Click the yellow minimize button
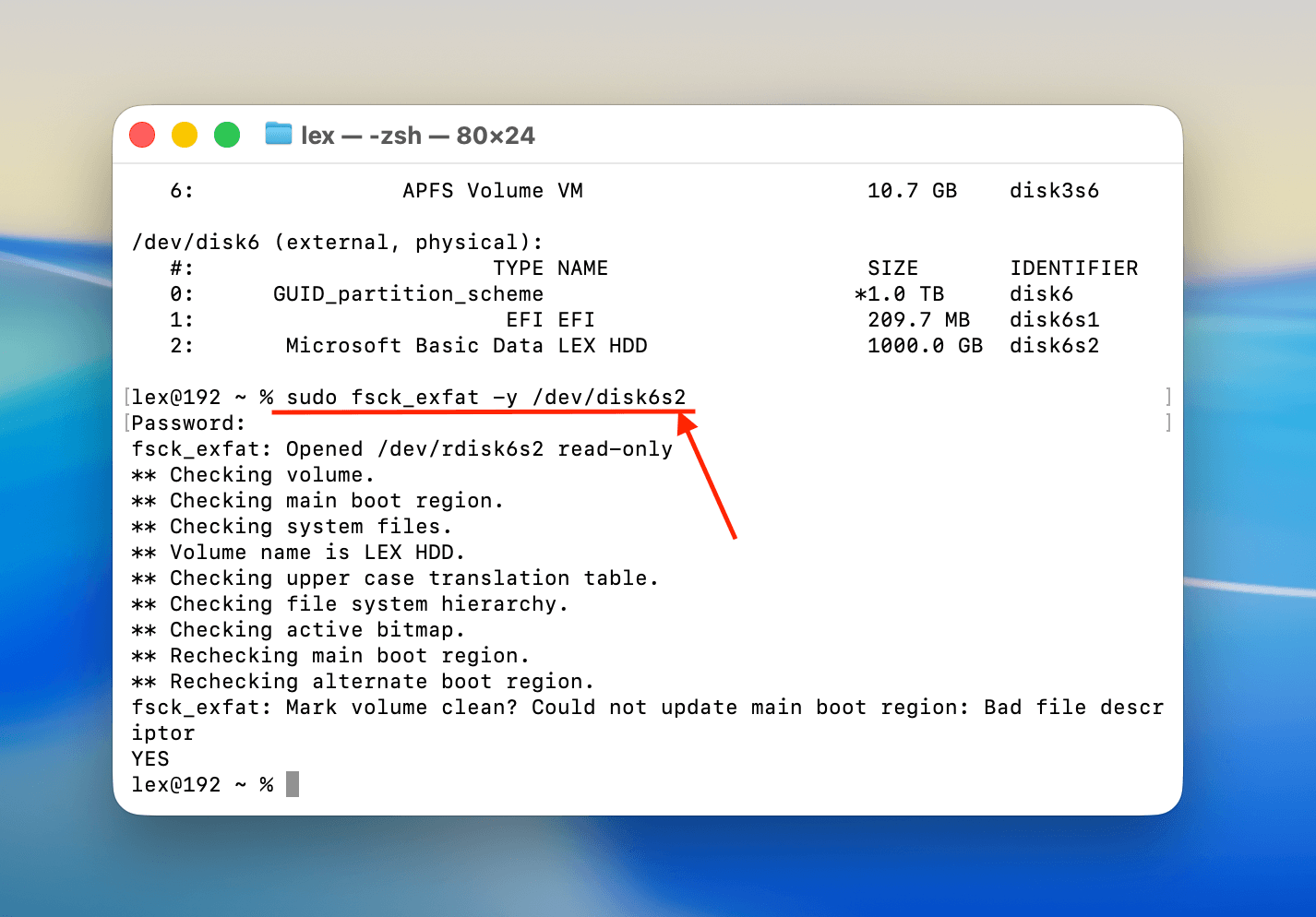 tap(184, 135)
